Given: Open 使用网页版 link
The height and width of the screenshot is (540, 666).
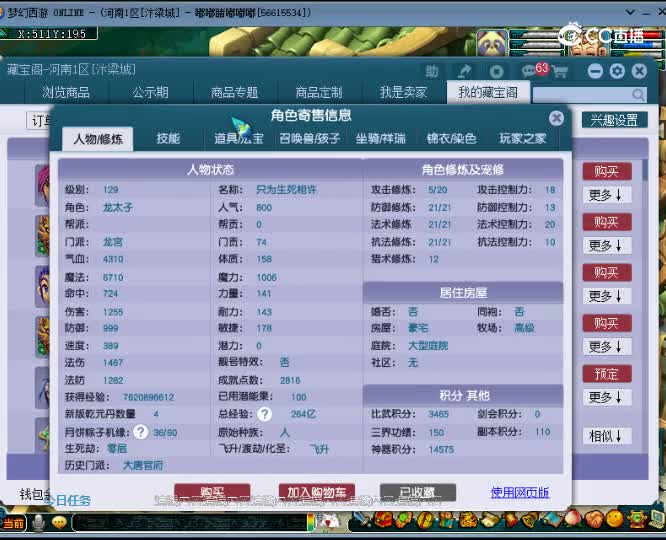Looking at the screenshot, I should pyautogui.click(x=520, y=492).
